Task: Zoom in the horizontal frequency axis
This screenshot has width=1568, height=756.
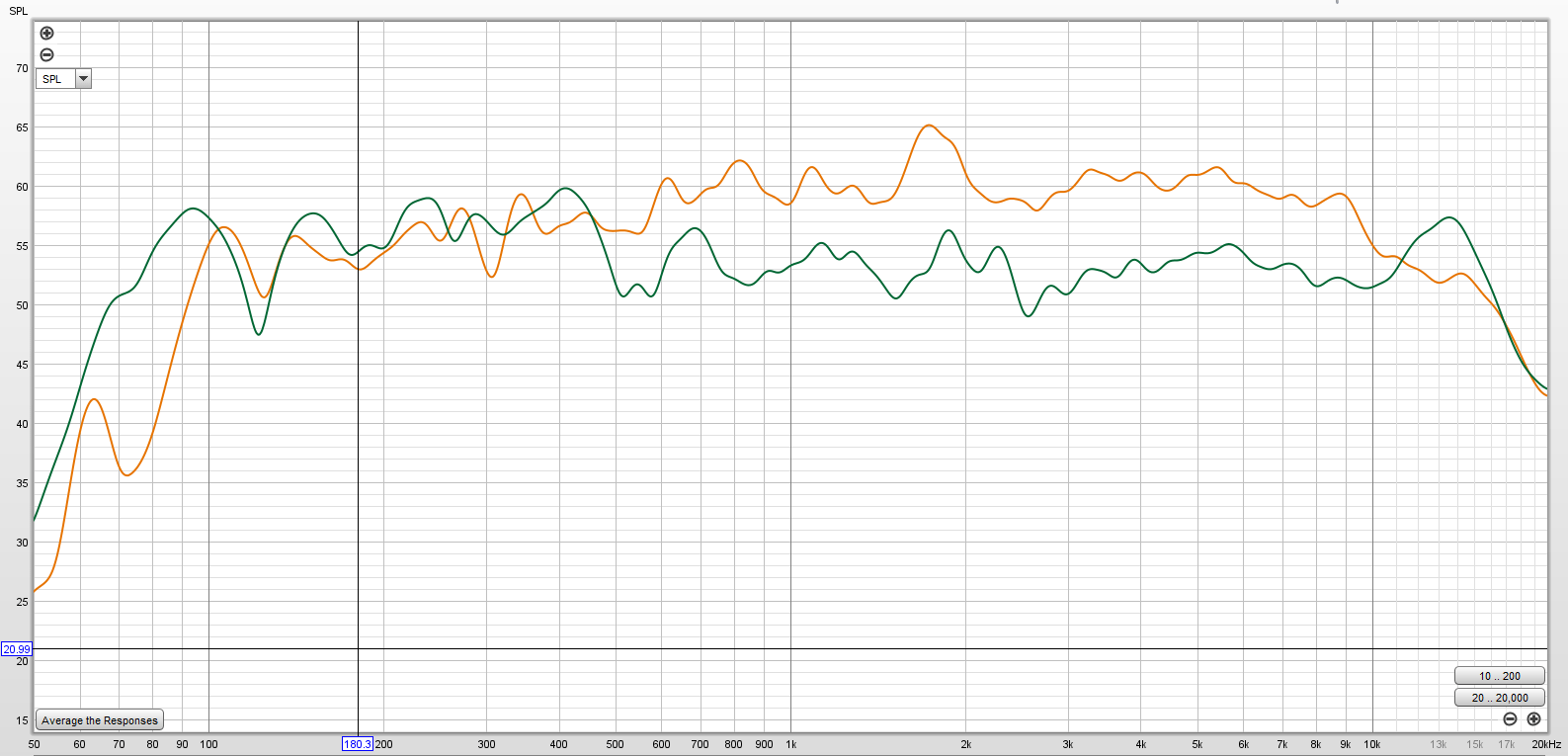Action: 1533,719
